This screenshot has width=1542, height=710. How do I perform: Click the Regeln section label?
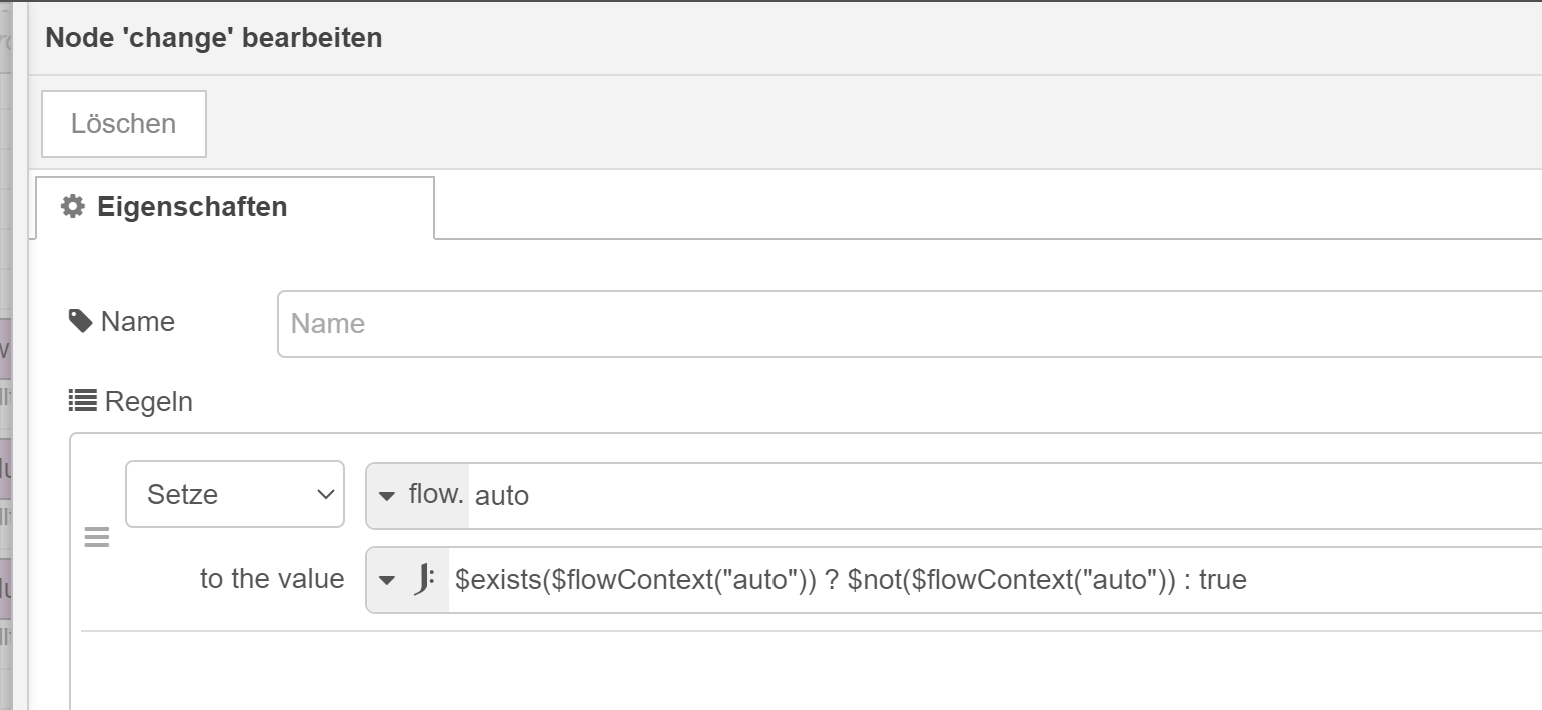coord(149,402)
